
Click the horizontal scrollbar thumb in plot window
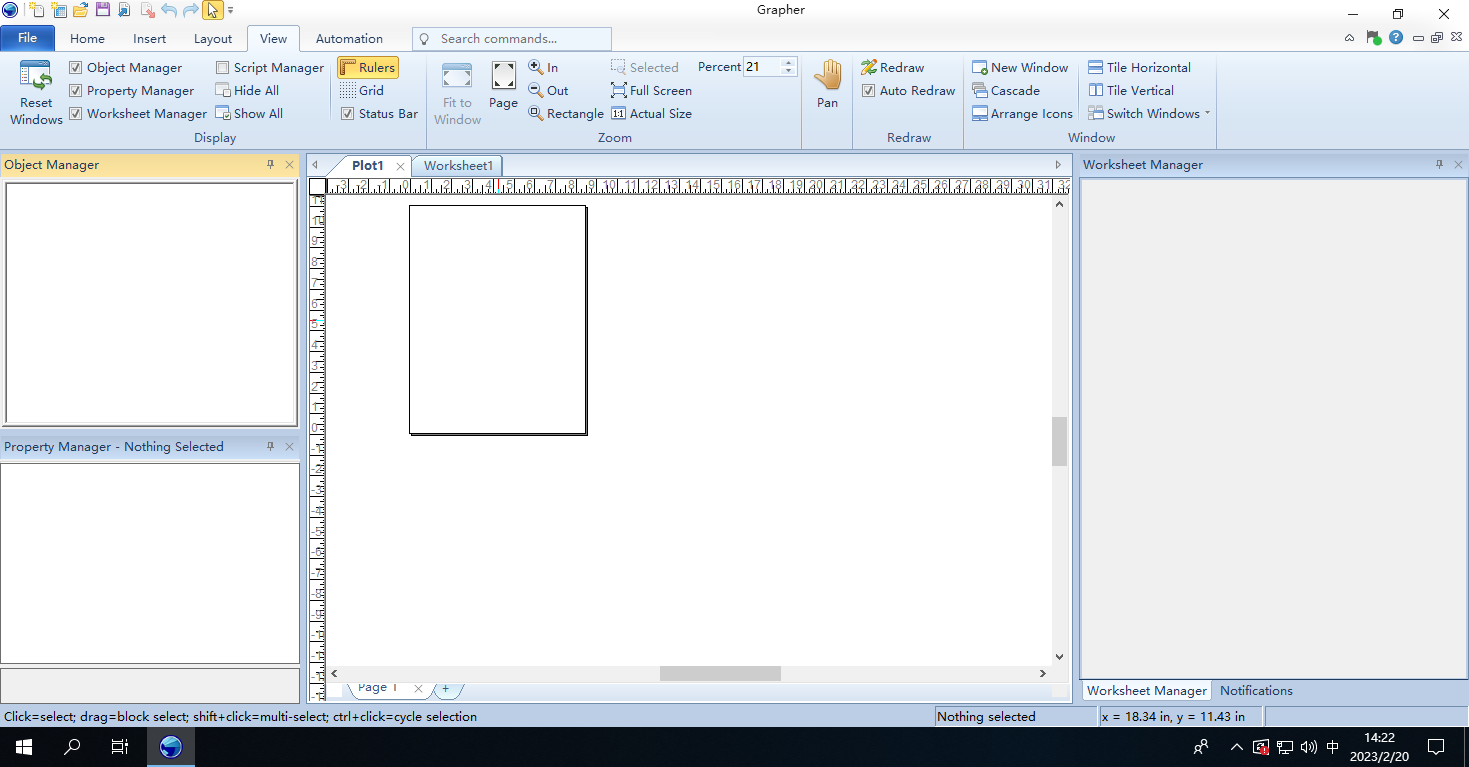[720, 674]
